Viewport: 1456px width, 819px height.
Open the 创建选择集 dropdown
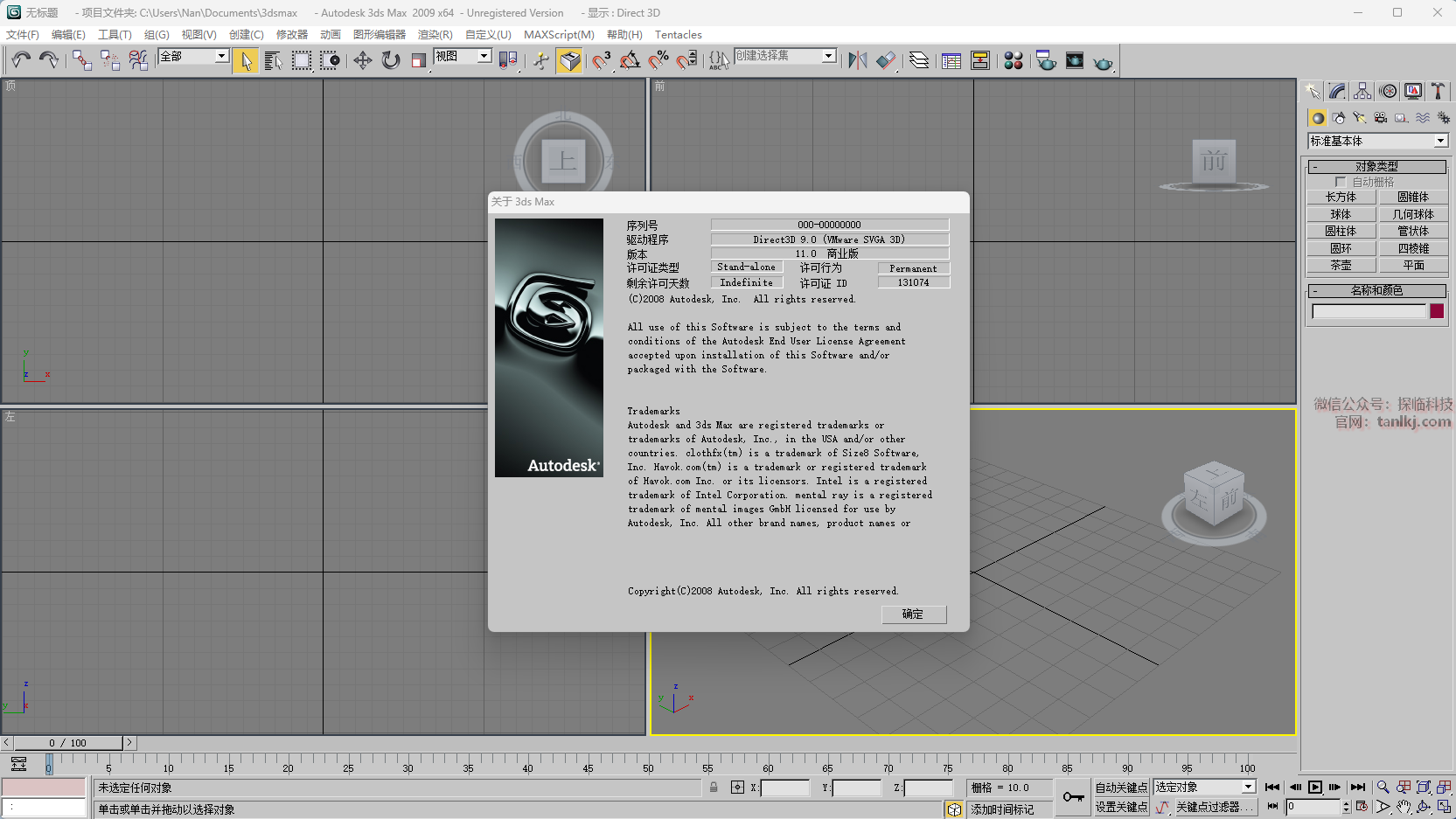(x=828, y=56)
